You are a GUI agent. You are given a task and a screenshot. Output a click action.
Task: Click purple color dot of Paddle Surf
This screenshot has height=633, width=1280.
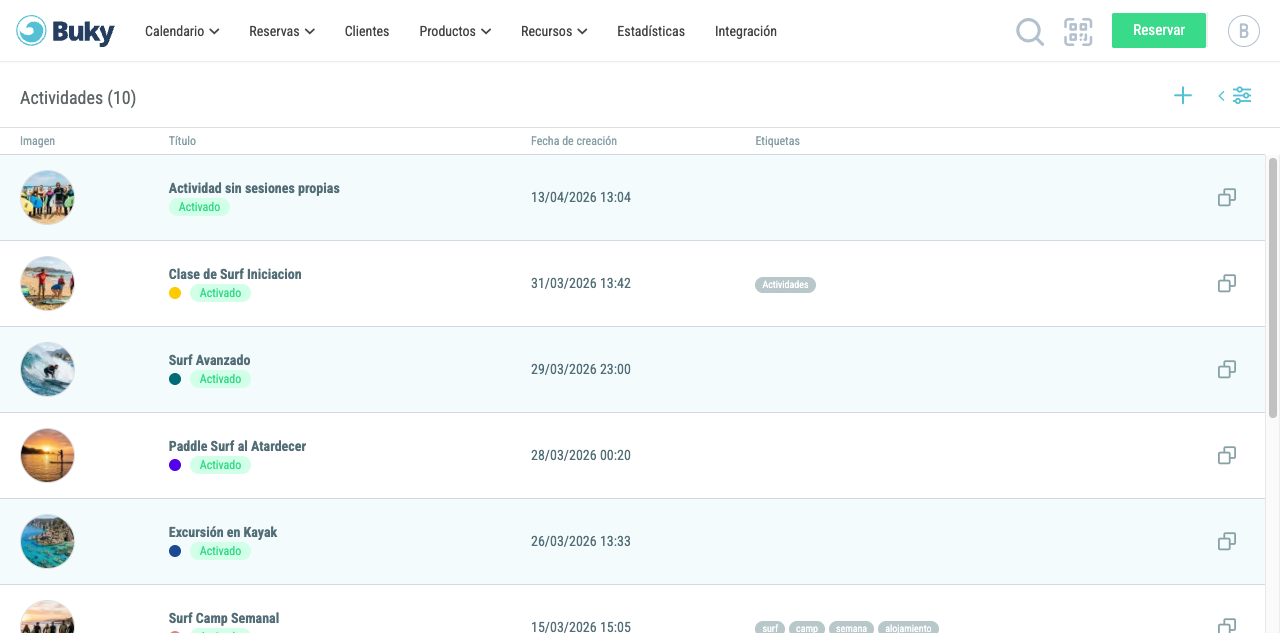point(175,465)
